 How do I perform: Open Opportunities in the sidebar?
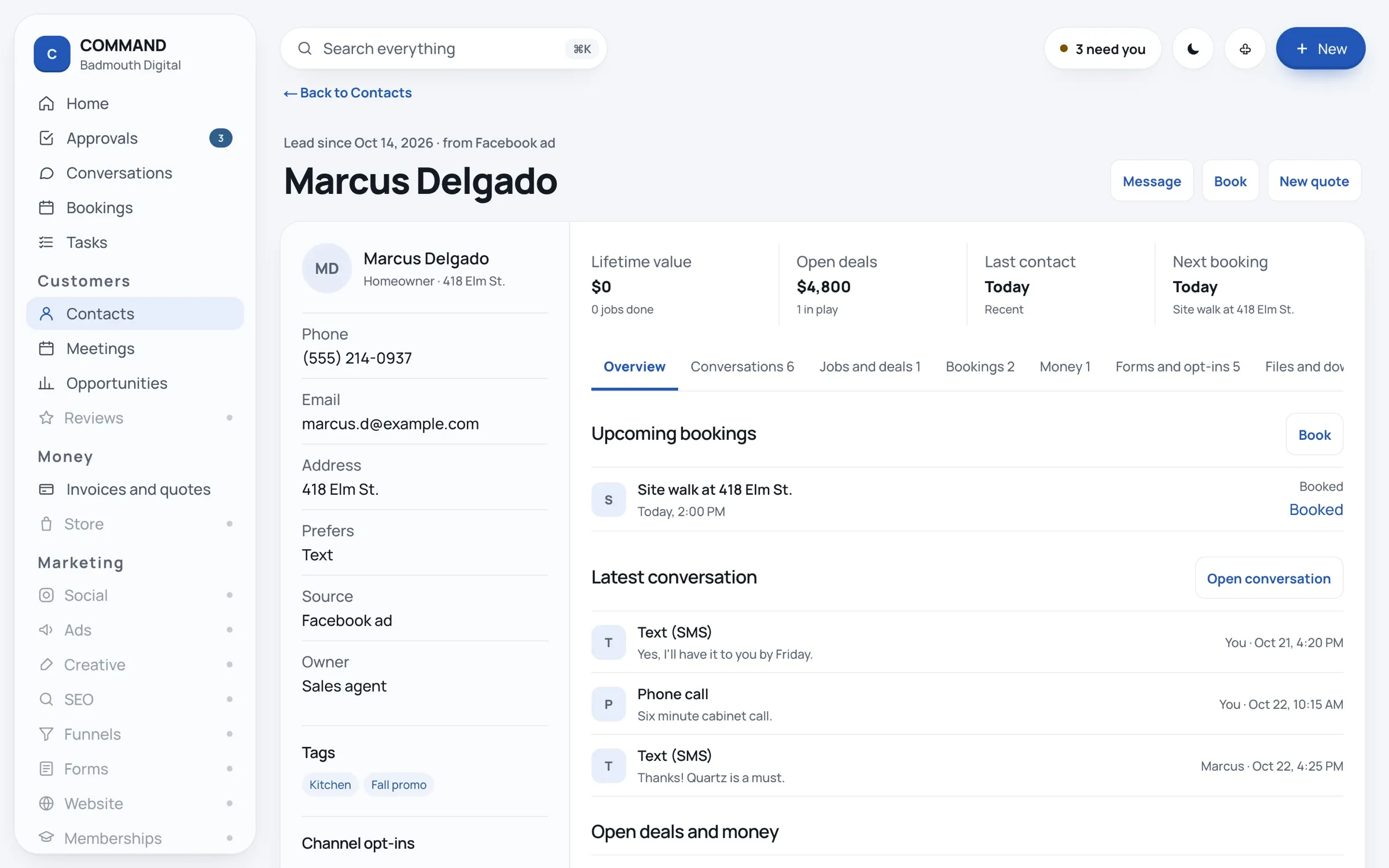[x=135, y=383]
